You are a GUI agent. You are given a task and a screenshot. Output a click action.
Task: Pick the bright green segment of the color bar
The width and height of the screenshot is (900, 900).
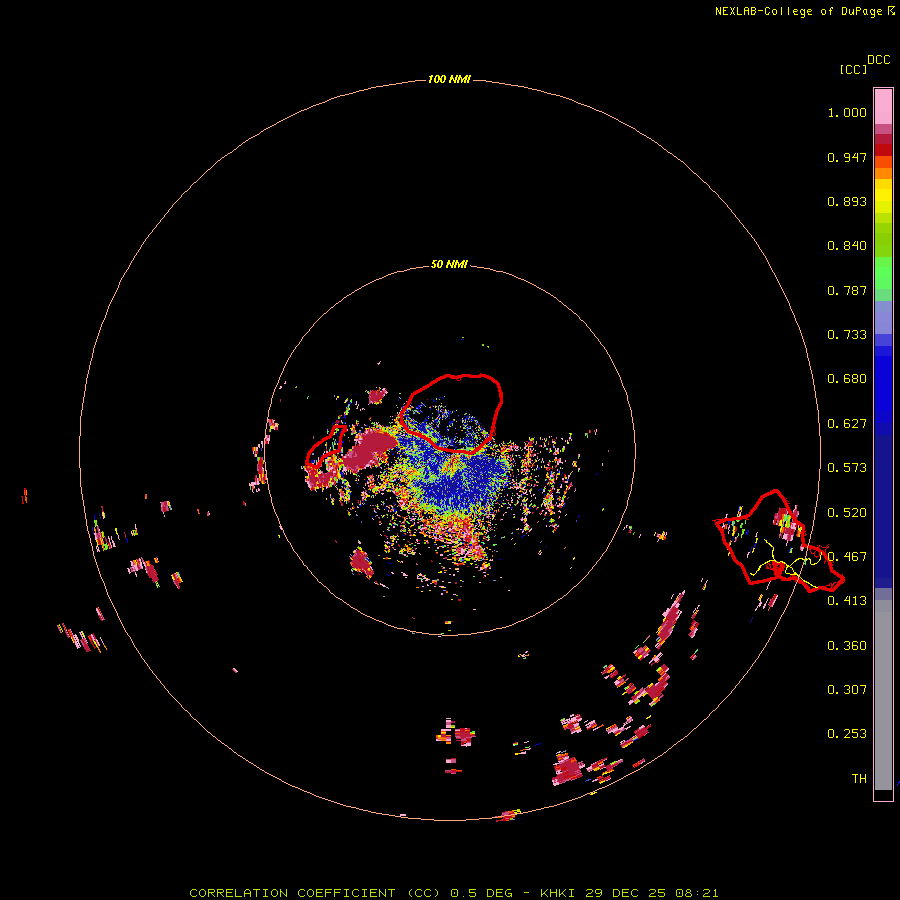883,273
